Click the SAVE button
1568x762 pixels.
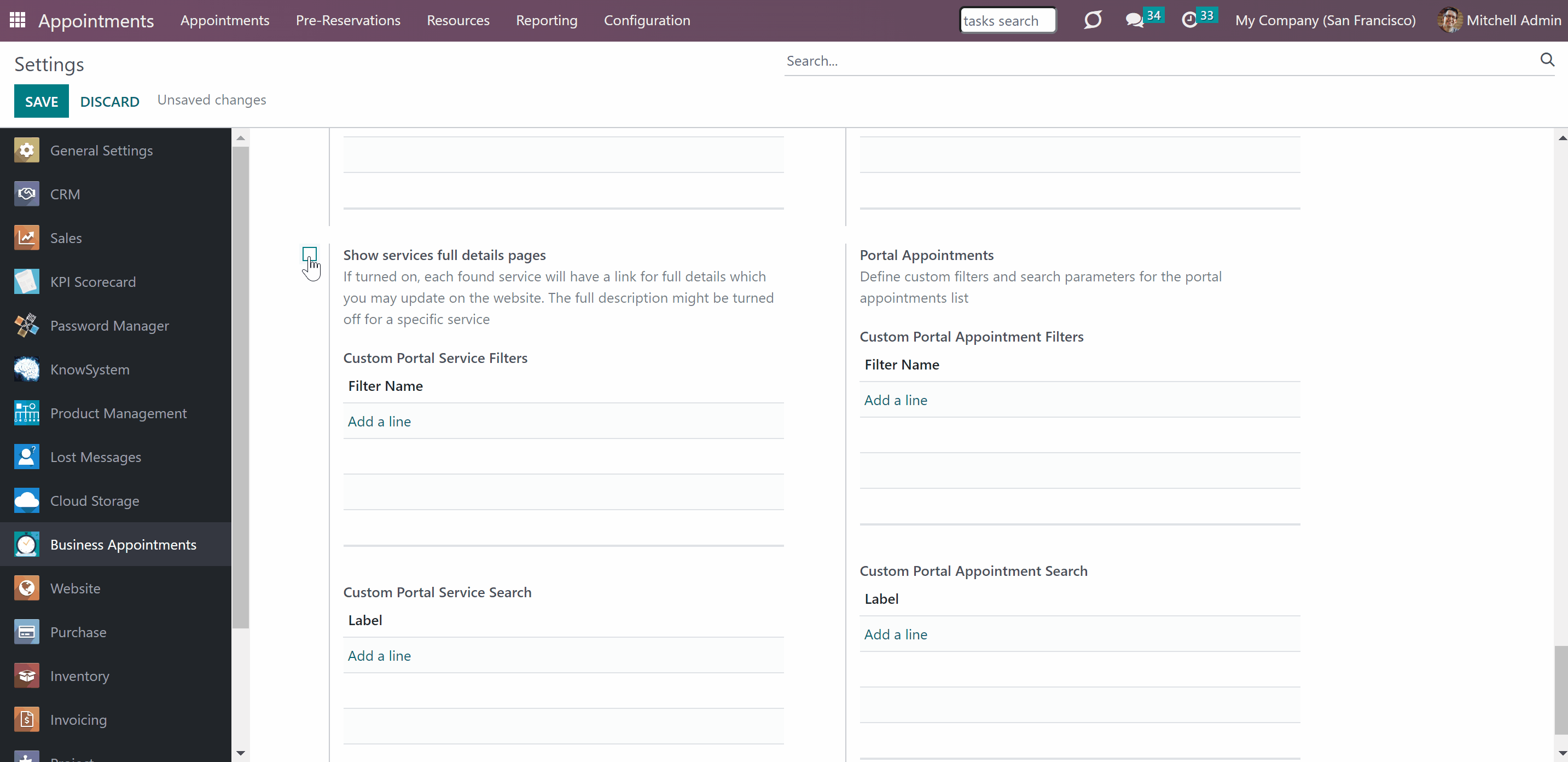coord(42,101)
